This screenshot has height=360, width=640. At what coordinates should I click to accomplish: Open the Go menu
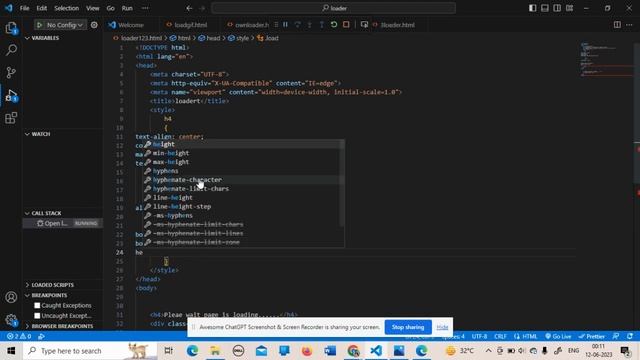tap(110, 8)
